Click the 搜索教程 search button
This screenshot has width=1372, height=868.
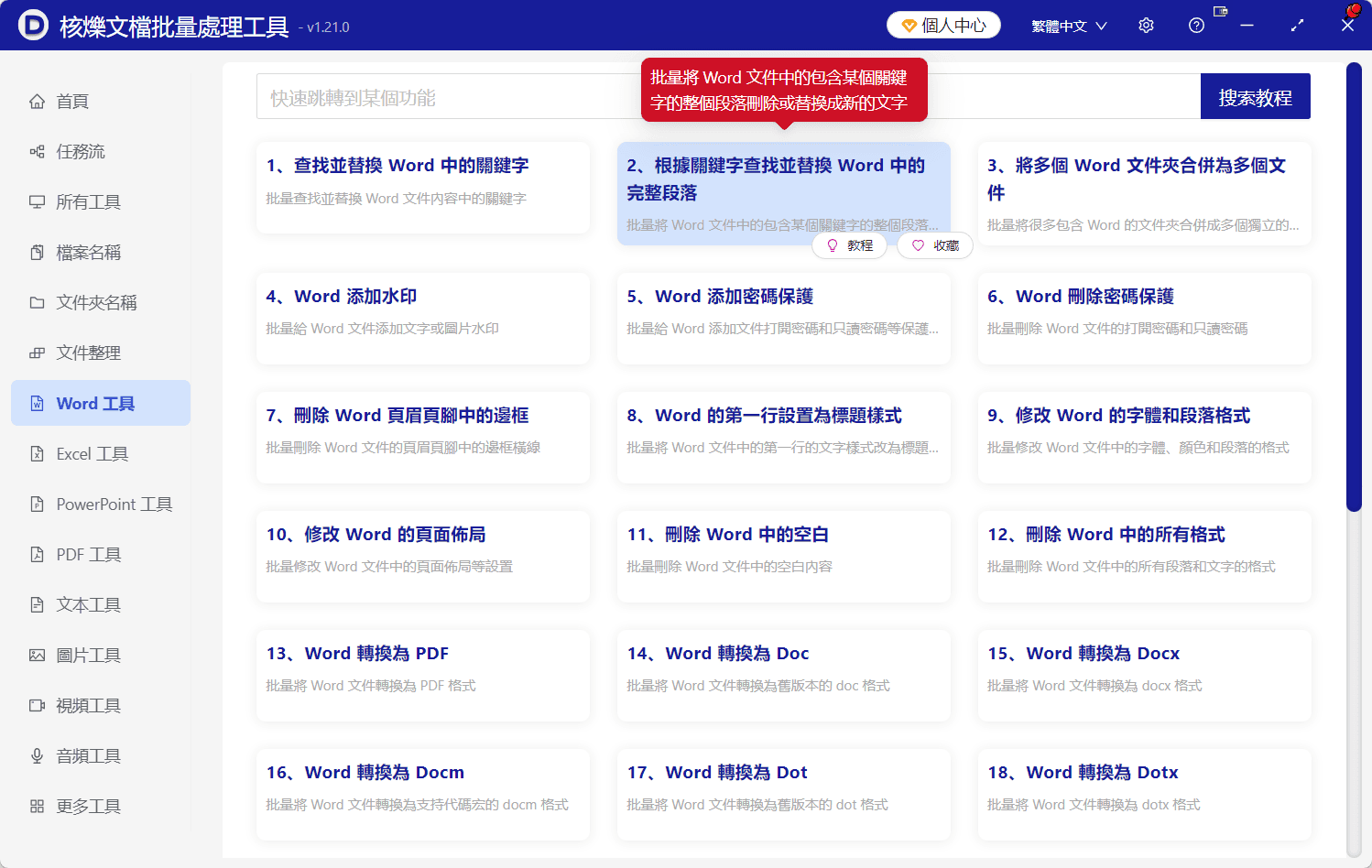pos(1255,95)
